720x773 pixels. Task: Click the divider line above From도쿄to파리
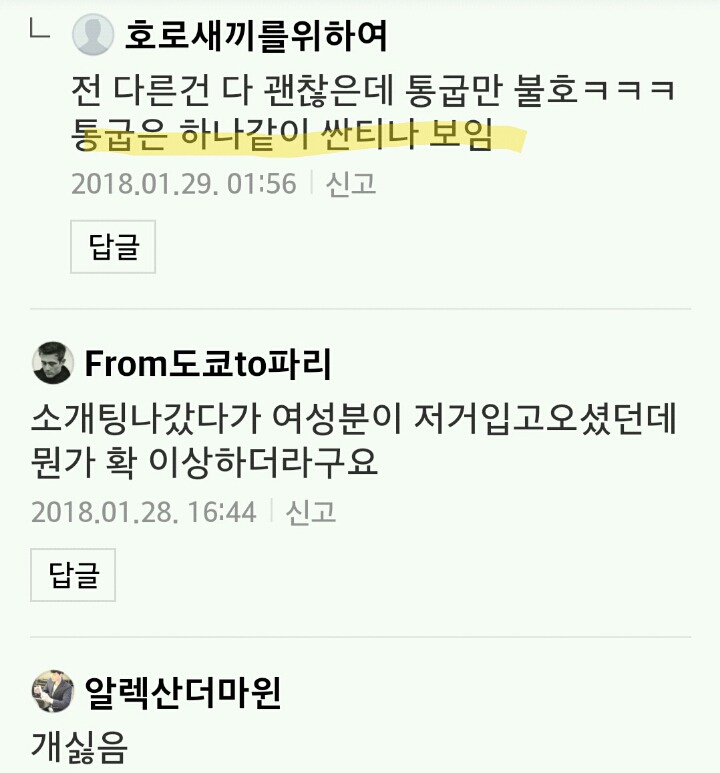click(x=360, y=309)
